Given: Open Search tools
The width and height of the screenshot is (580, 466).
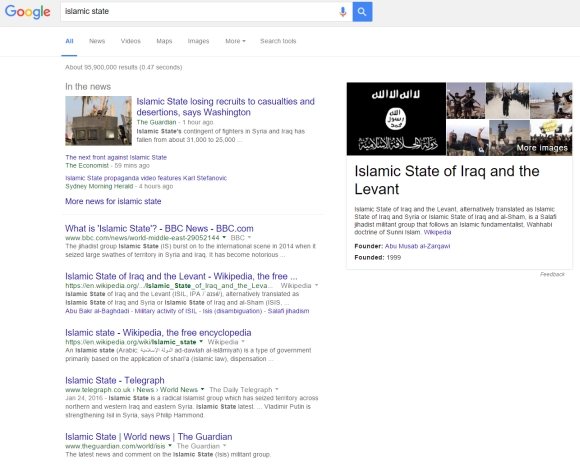Looking at the screenshot, I should coord(278,41).
